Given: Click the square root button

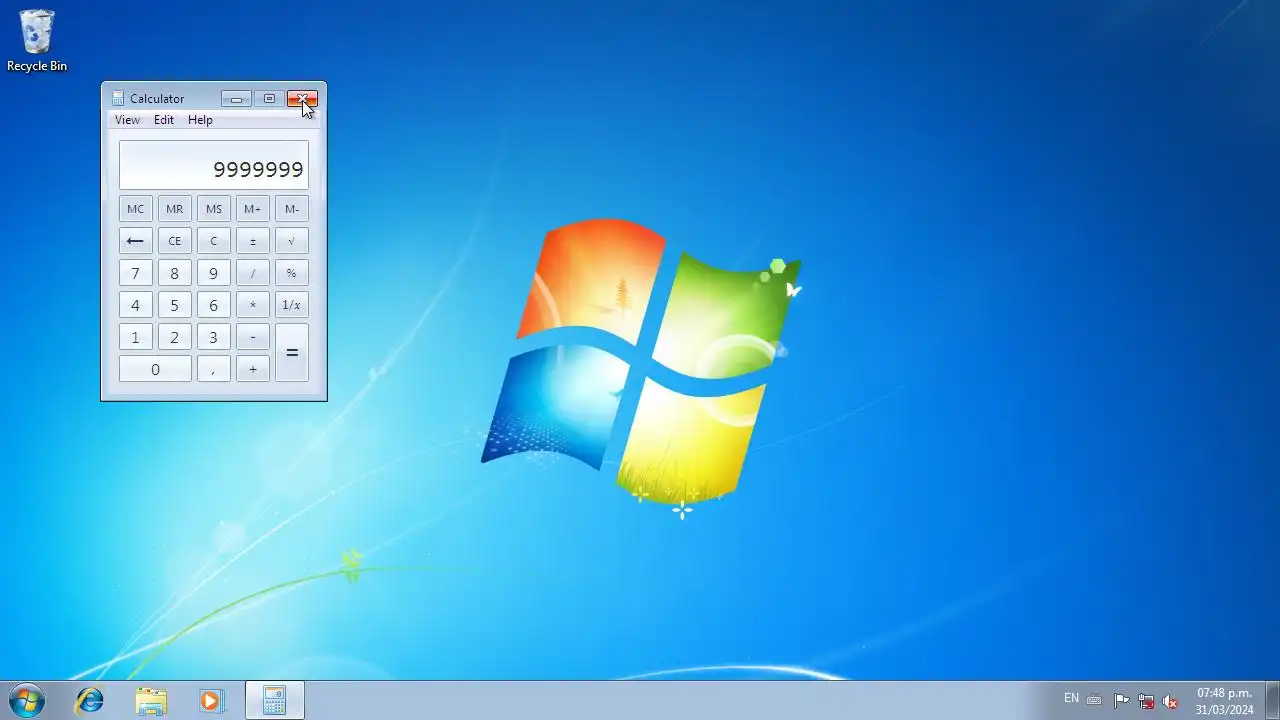Looking at the screenshot, I should [292, 241].
